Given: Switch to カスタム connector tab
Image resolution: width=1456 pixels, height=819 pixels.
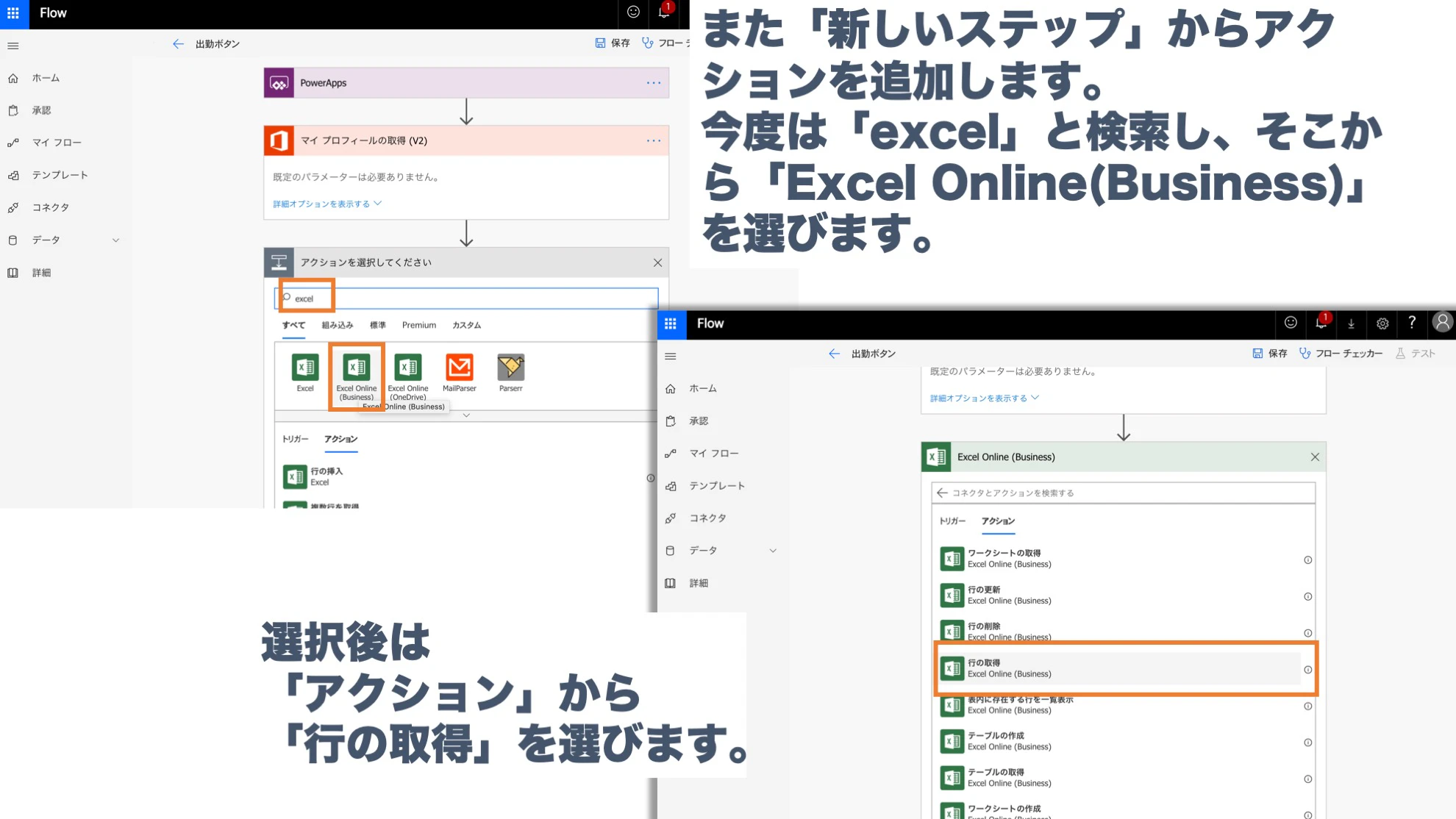Looking at the screenshot, I should coord(466,325).
